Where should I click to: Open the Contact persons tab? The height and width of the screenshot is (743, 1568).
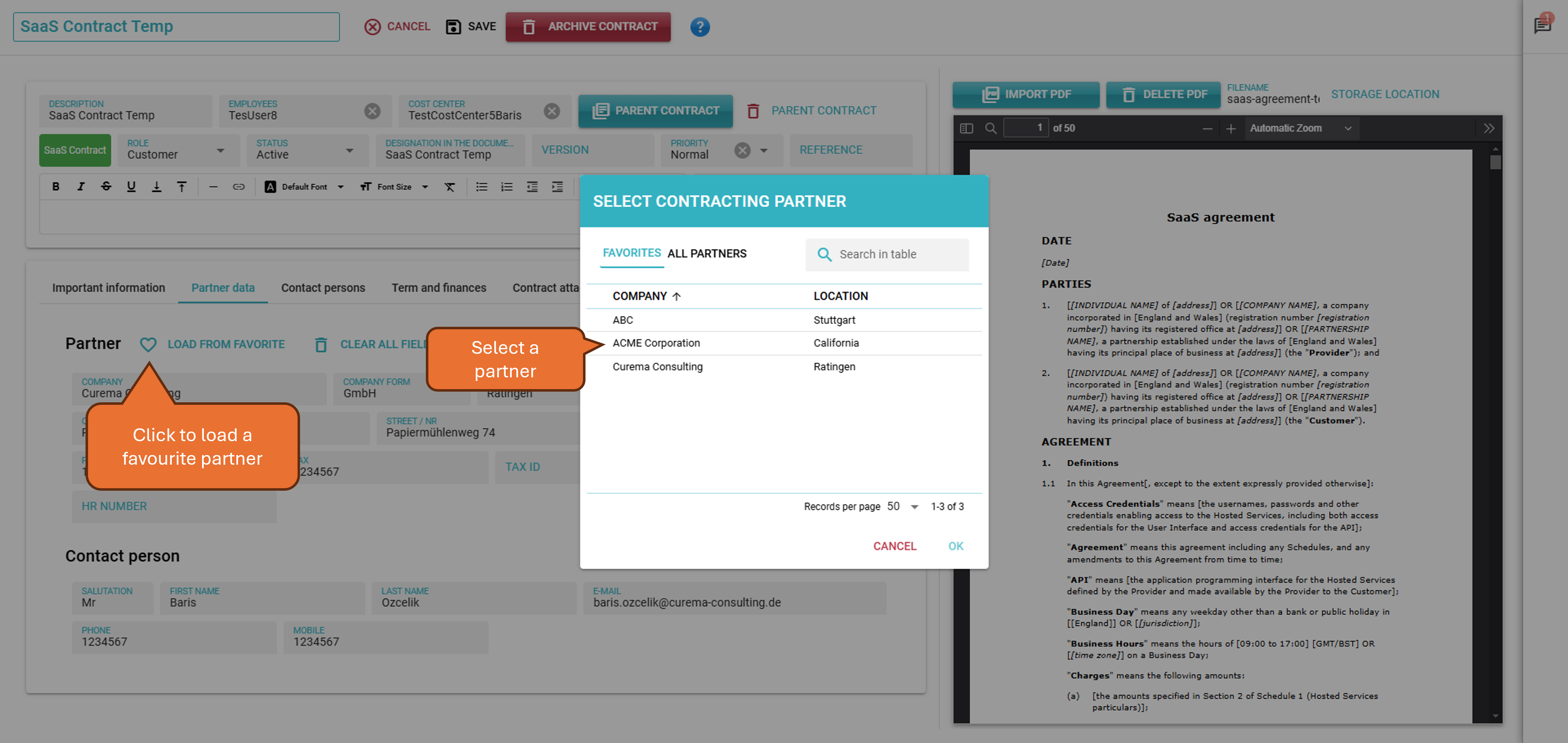323,288
